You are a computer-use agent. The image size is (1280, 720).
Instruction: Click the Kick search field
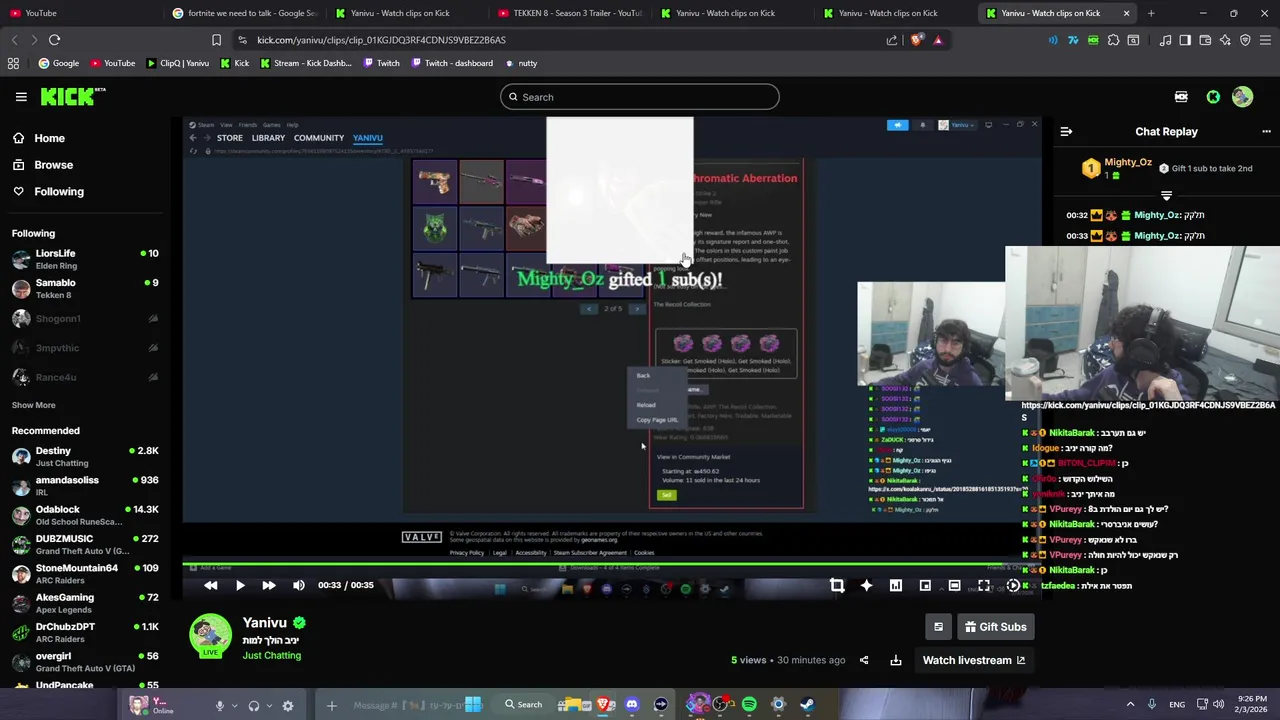click(x=640, y=97)
